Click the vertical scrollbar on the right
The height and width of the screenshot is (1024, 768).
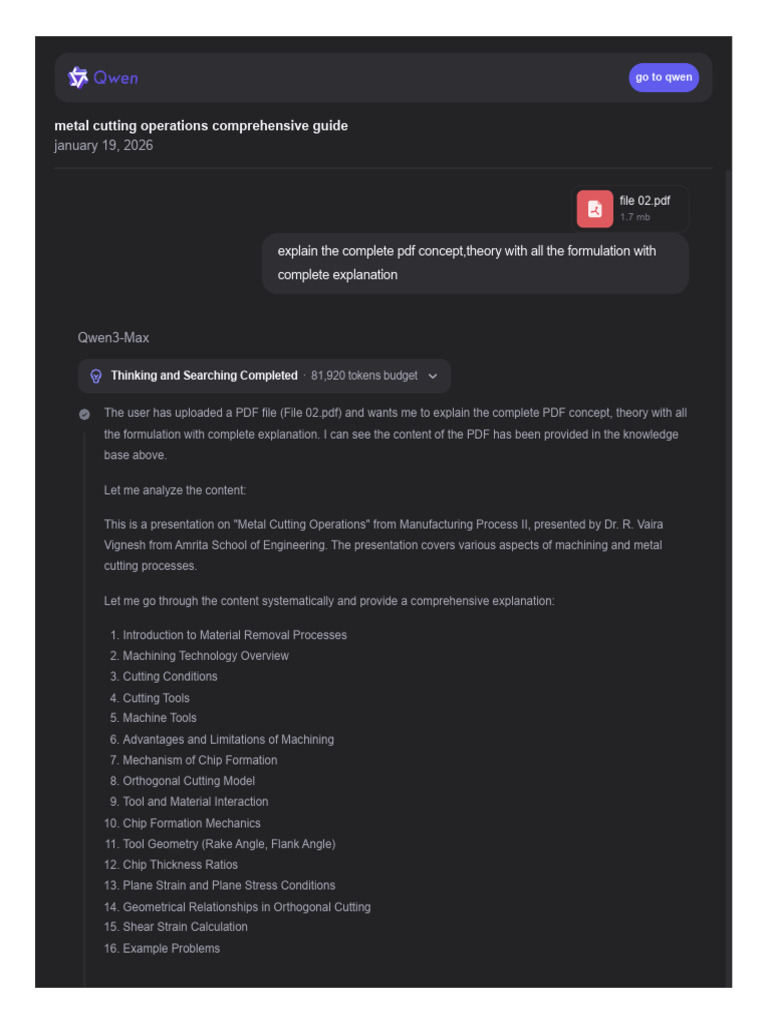tap(728, 578)
